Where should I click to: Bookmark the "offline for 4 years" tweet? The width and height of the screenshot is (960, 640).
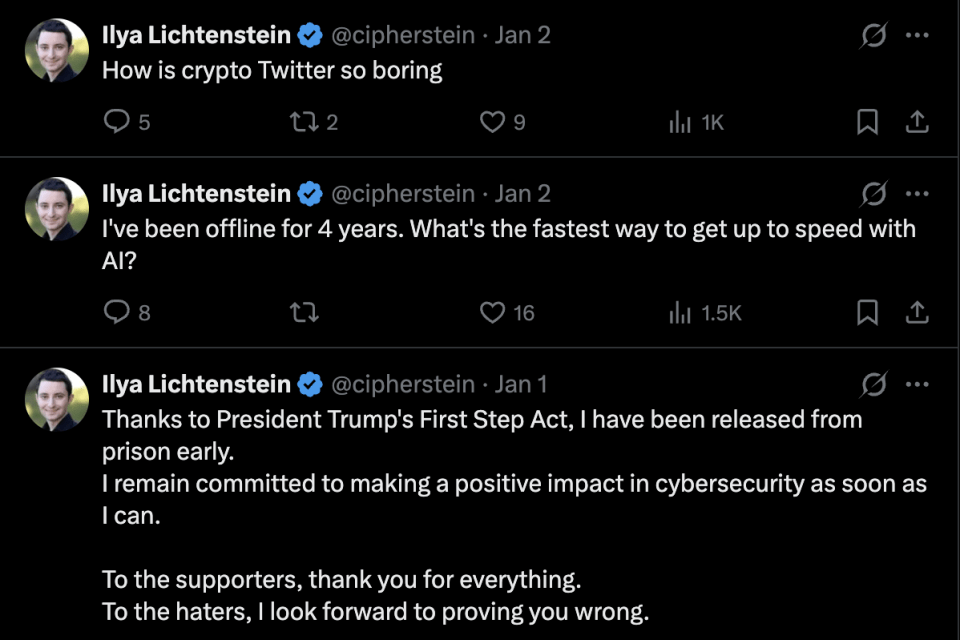point(868,313)
